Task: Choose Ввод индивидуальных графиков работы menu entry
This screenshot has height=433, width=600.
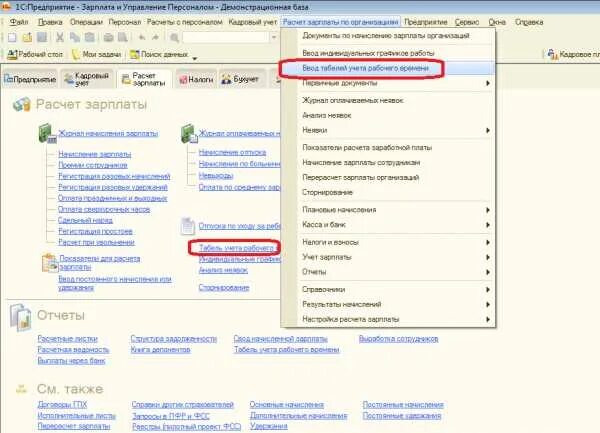Action: pyautogui.click(x=368, y=53)
